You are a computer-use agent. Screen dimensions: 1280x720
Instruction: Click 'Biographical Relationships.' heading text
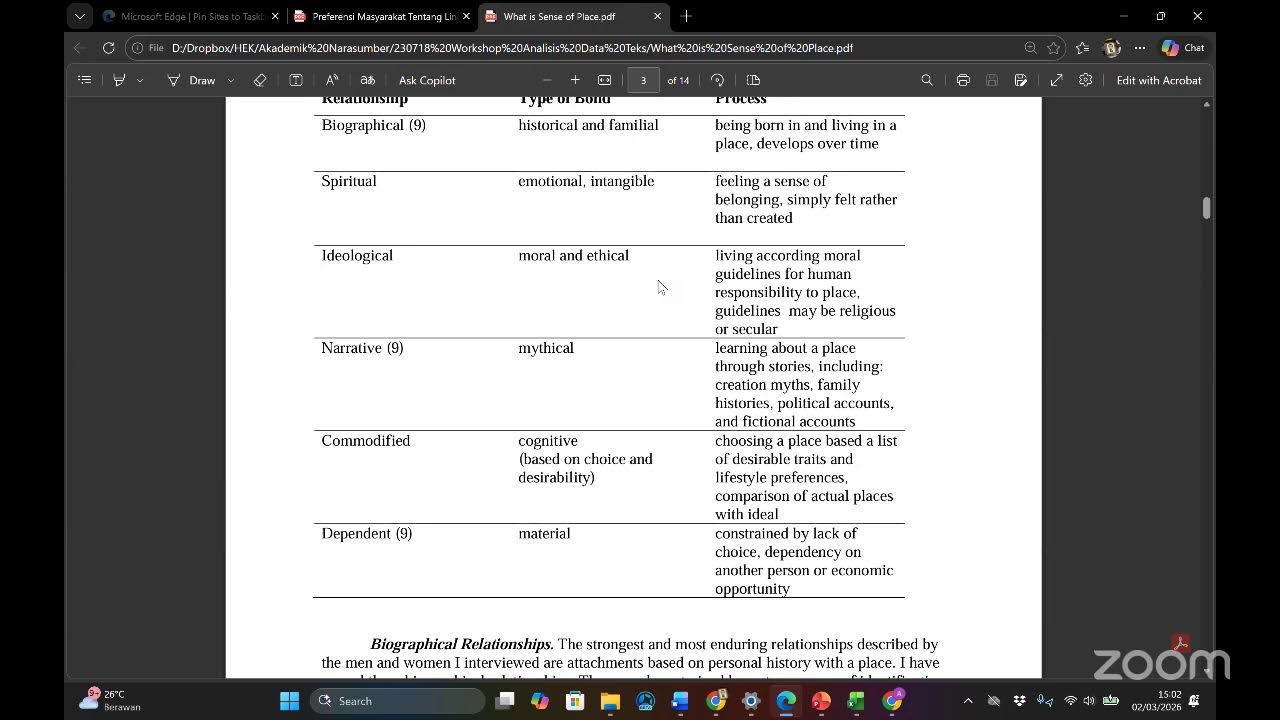tap(462, 644)
